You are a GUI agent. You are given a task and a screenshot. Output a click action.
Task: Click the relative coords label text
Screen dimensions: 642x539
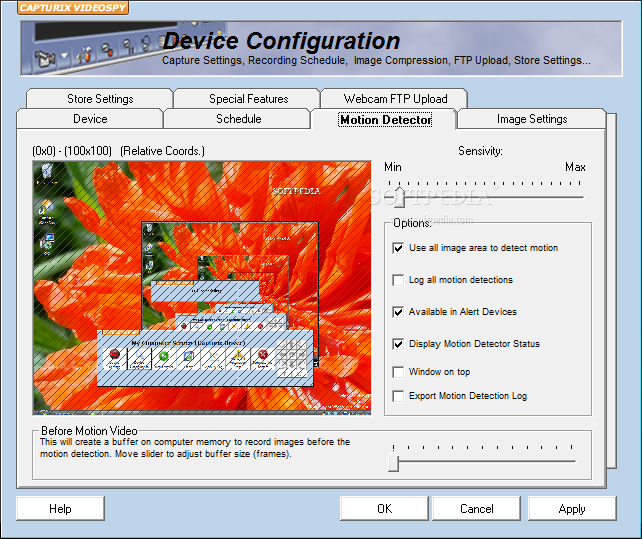click(118, 151)
